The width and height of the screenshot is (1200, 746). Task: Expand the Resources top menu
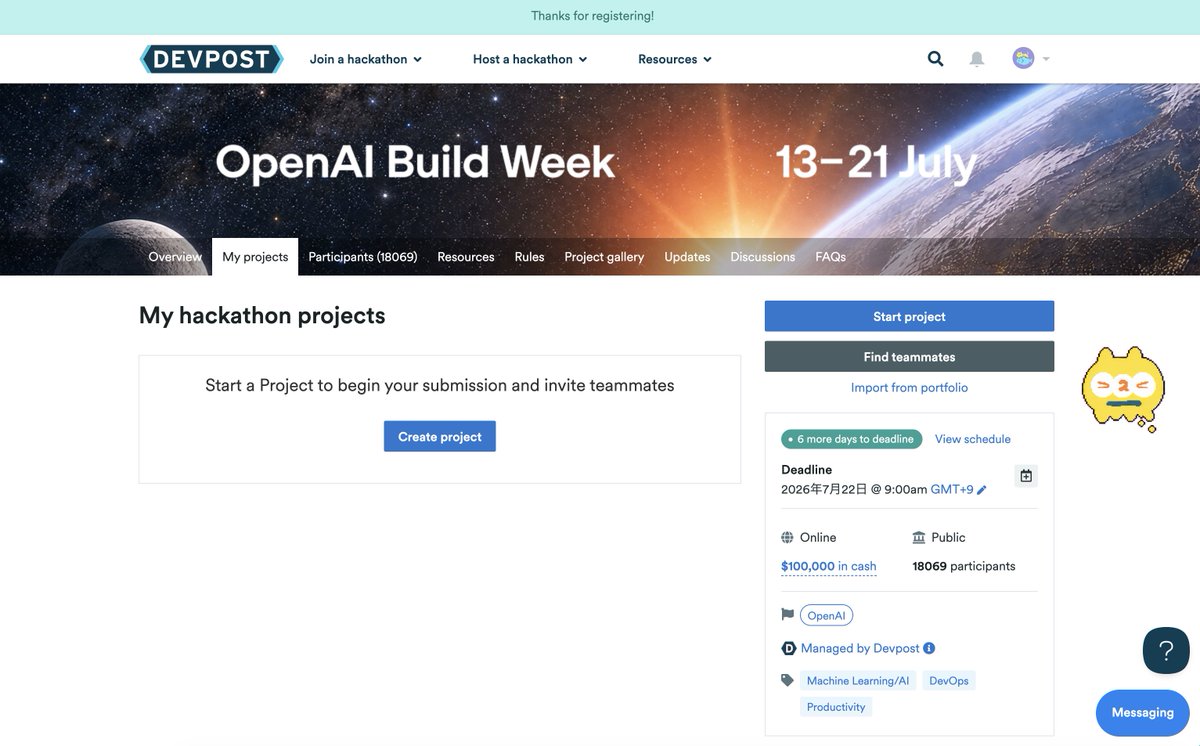point(675,59)
